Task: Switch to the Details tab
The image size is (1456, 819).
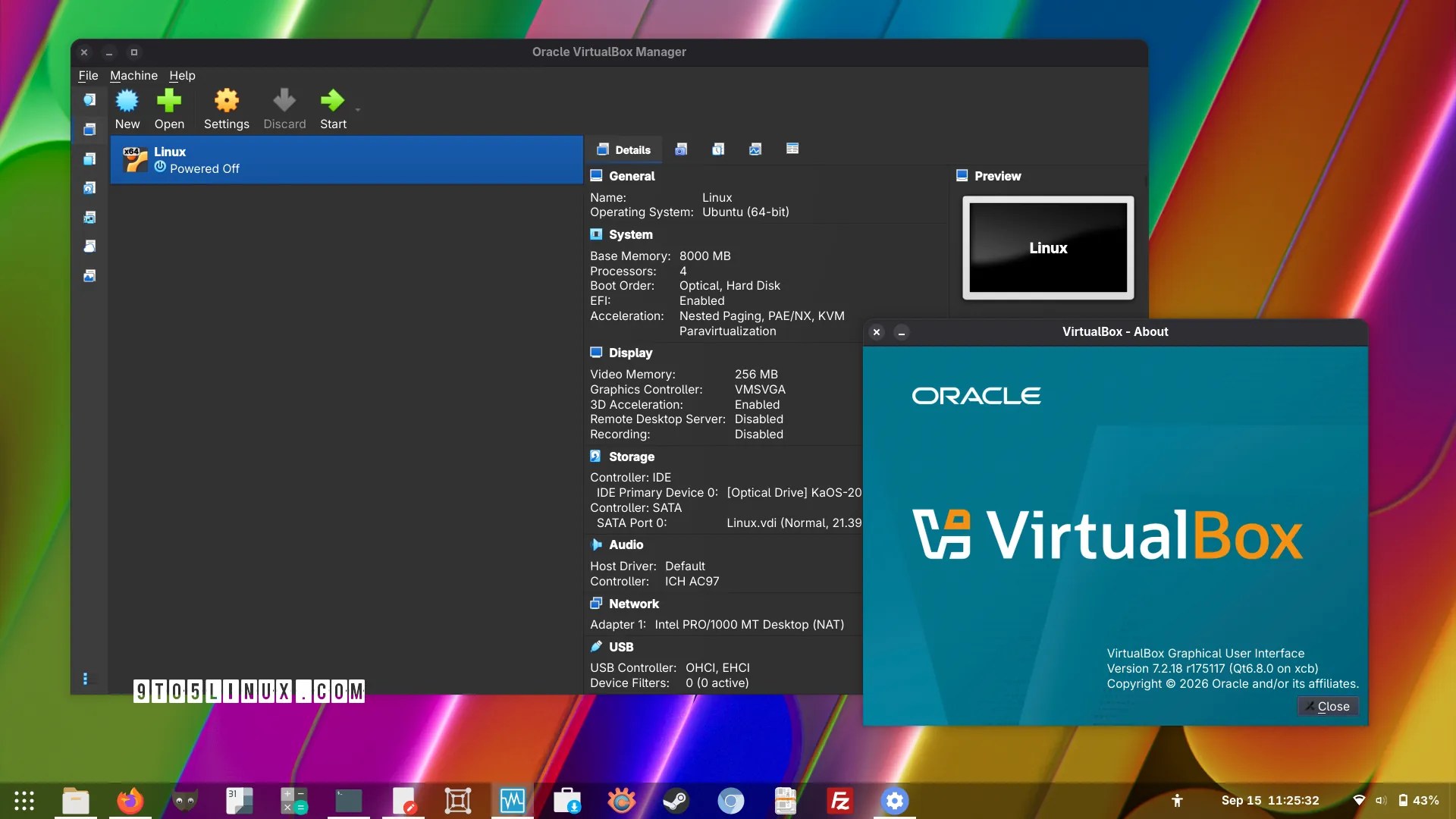Action: point(624,149)
